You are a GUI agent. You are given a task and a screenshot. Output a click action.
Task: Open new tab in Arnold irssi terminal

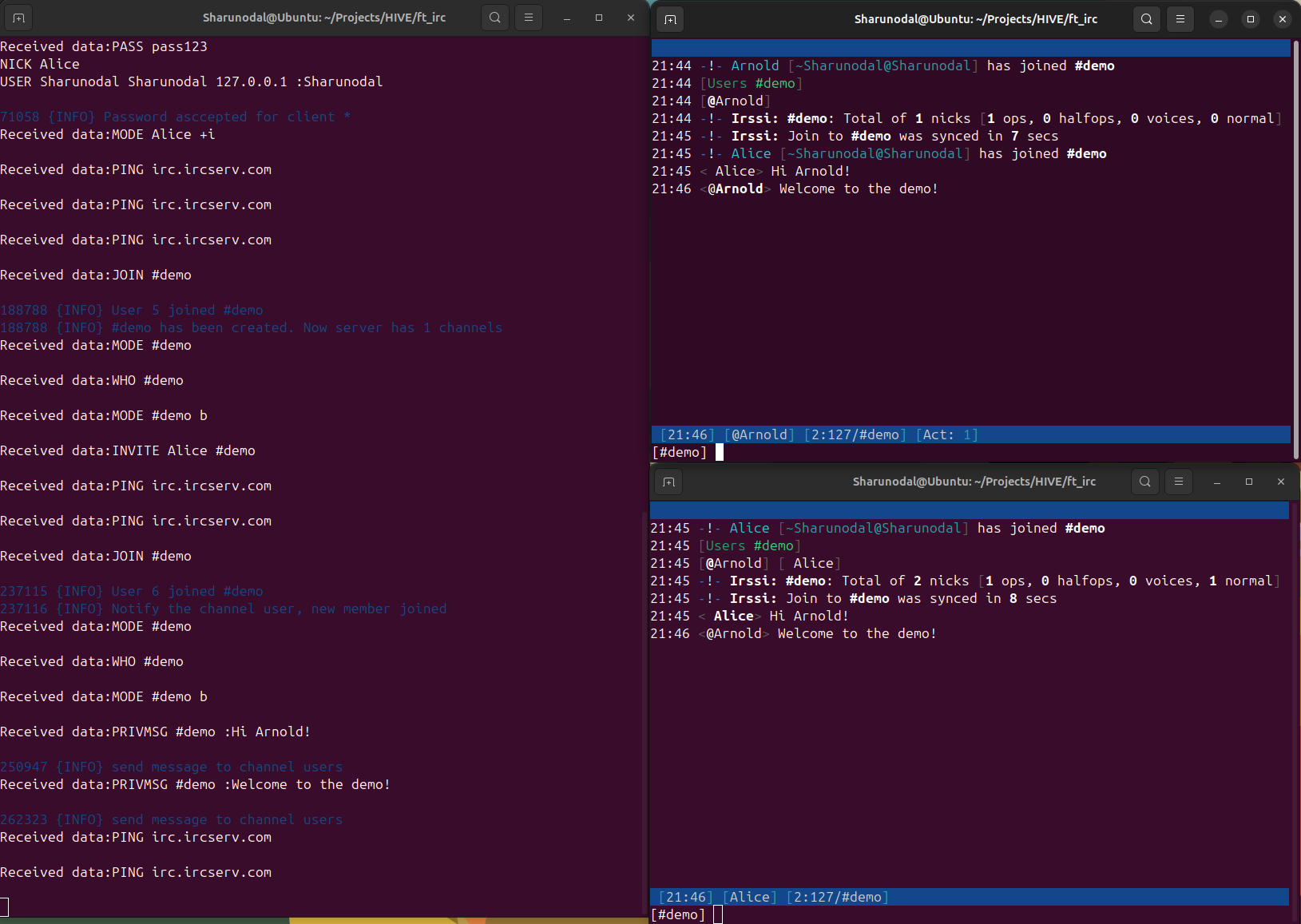coord(671,19)
